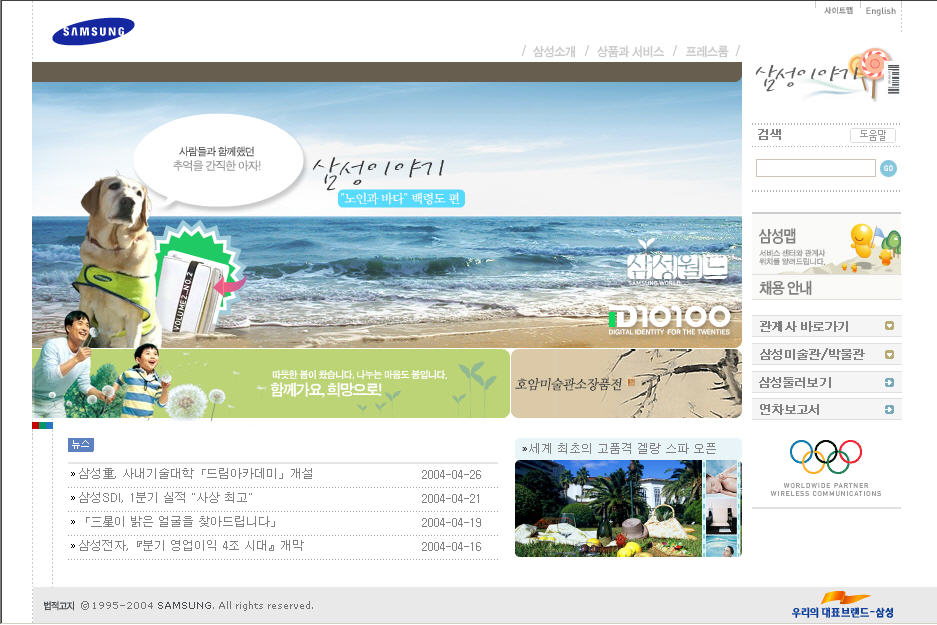Click the "노인과 바다" 백령도 편 label

coord(401,198)
